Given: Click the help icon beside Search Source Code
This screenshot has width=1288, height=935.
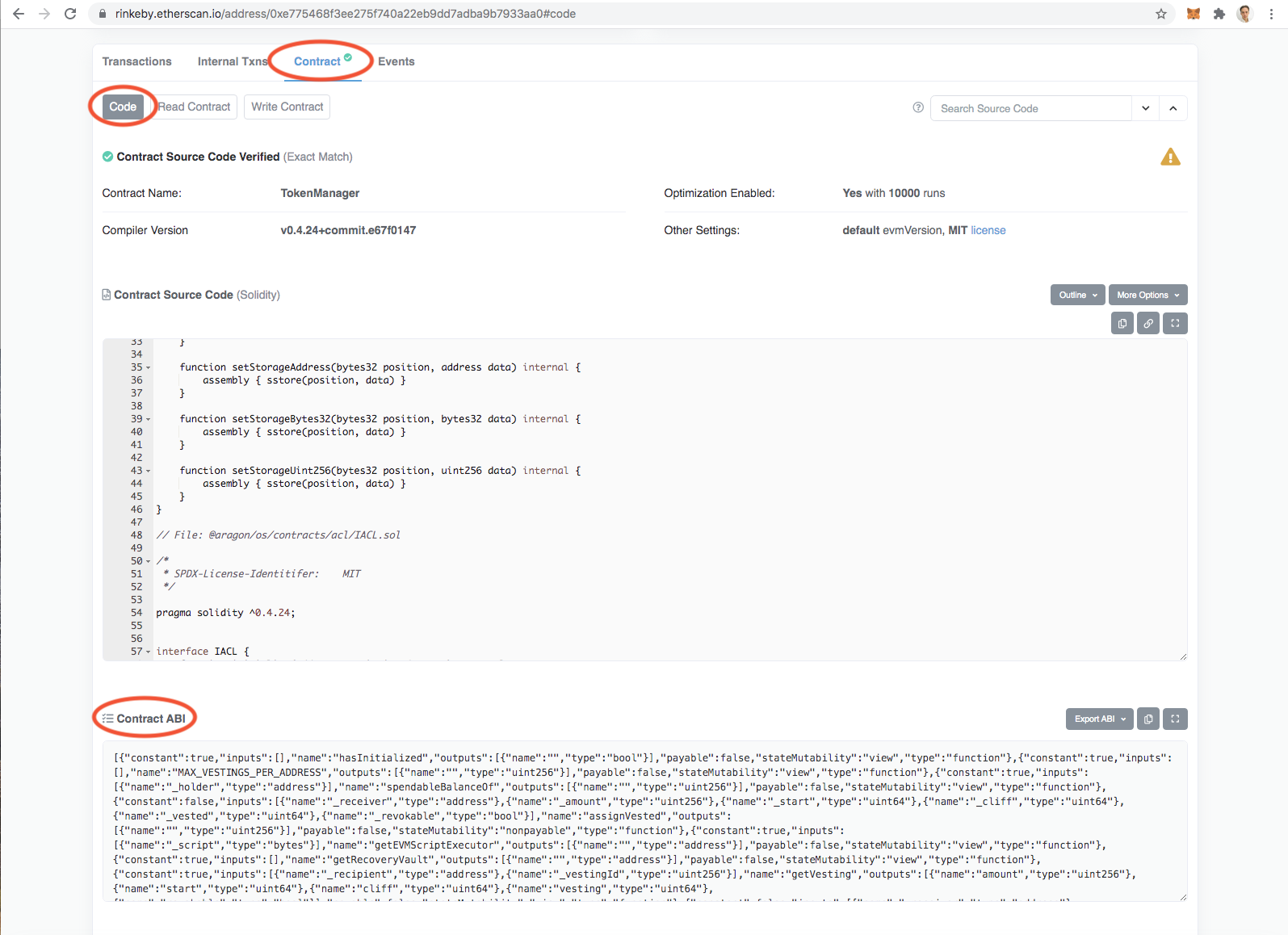Looking at the screenshot, I should coord(918,107).
